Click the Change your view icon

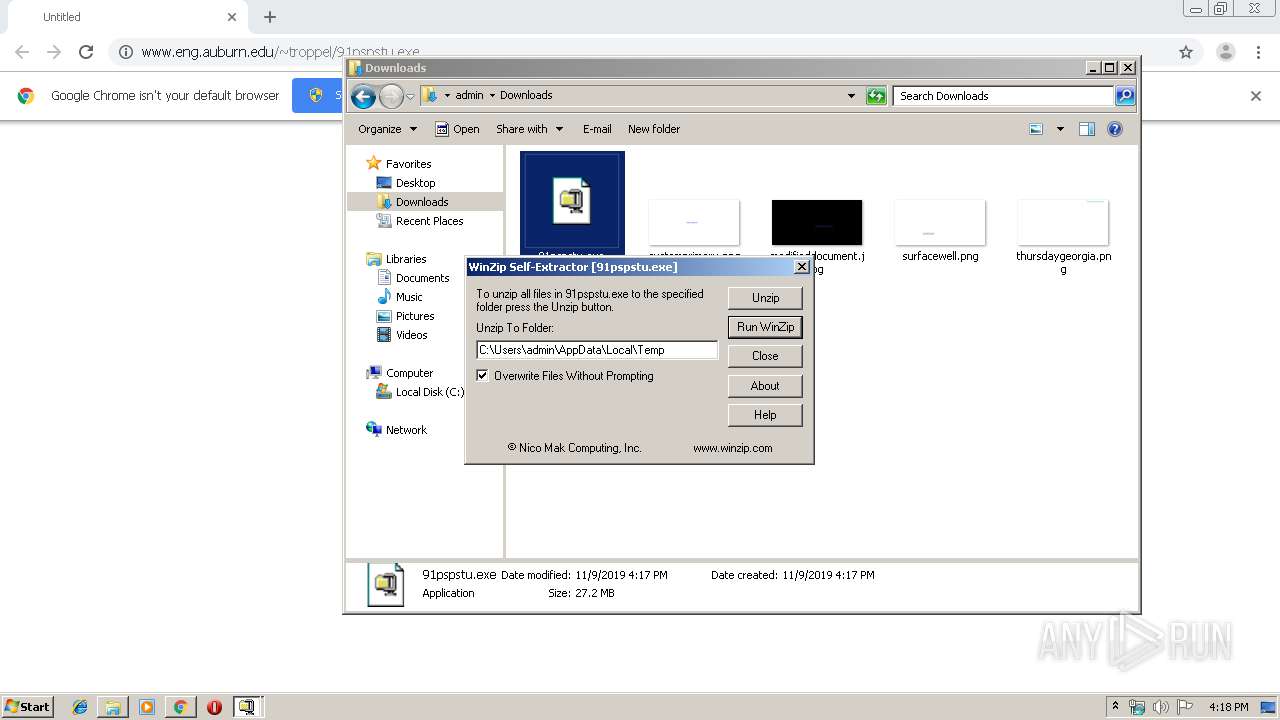1036,129
